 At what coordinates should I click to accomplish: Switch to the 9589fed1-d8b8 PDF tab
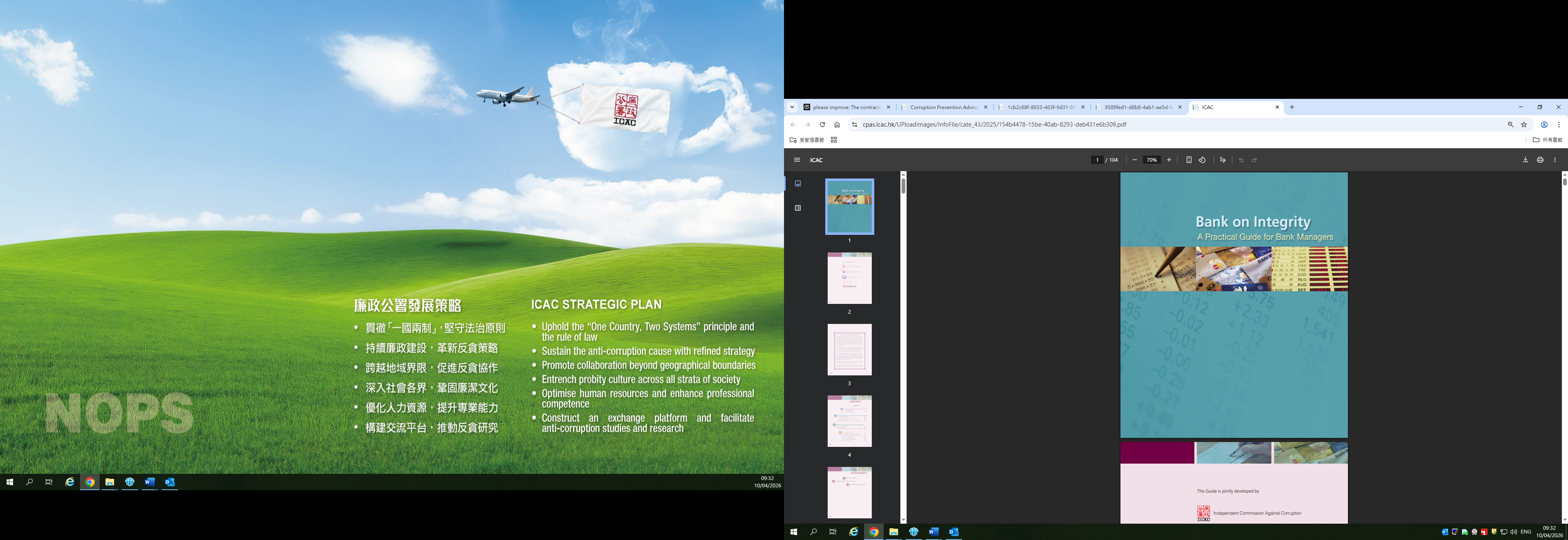point(1138,107)
